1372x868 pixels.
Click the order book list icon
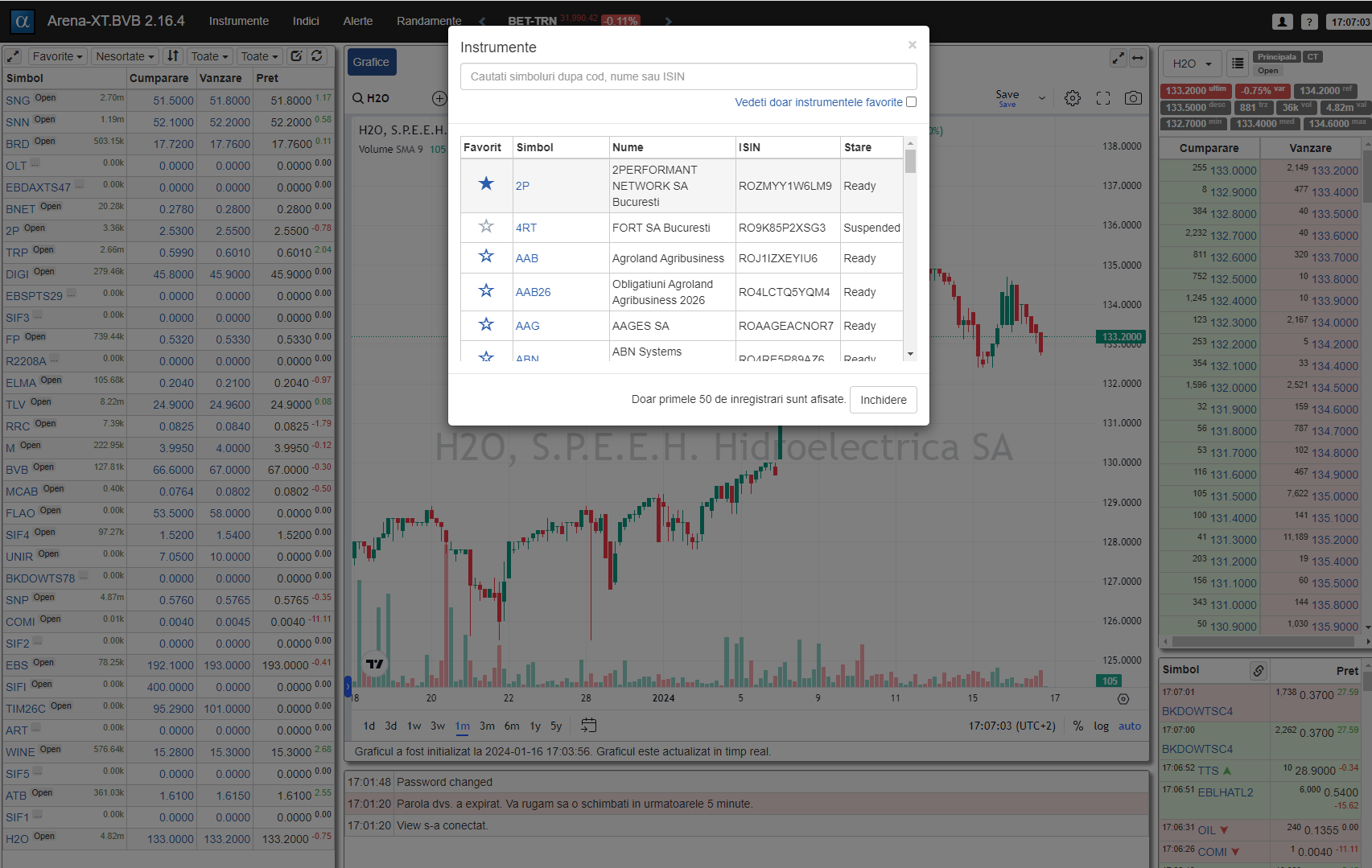1238,64
